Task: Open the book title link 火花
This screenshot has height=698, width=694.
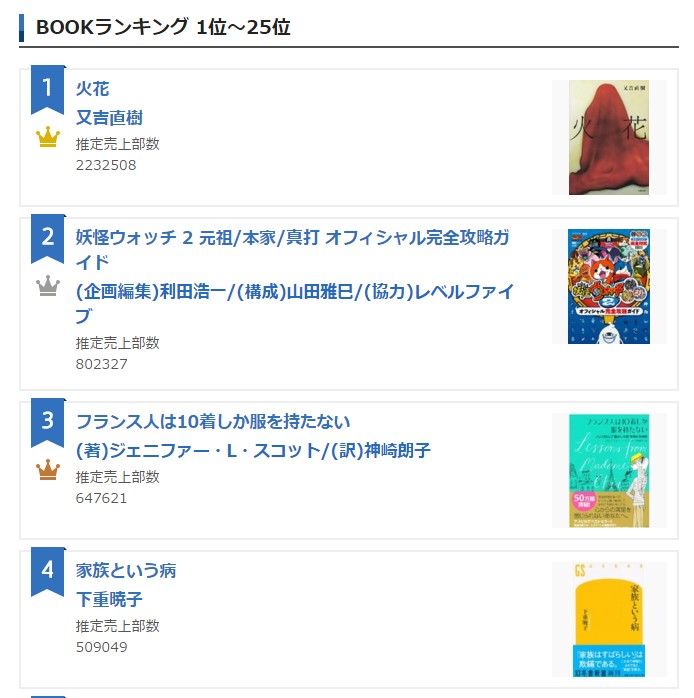Action: click(x=93, y=89)
